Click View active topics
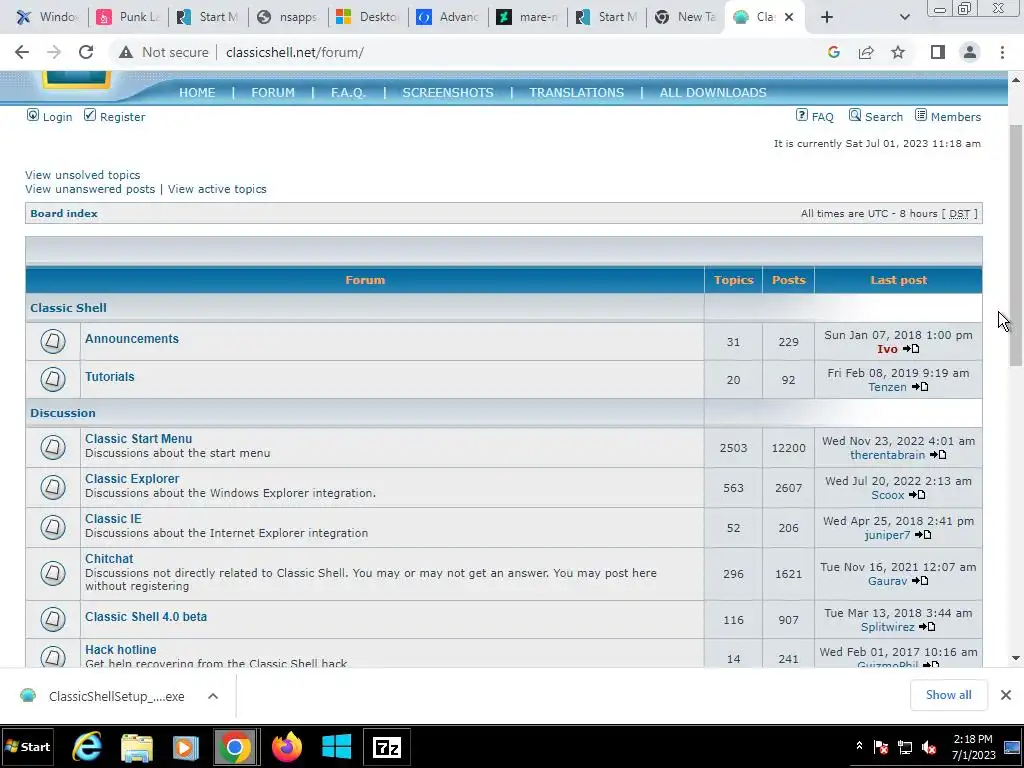This screenshot has height=768, width=1024. [217, 189]
